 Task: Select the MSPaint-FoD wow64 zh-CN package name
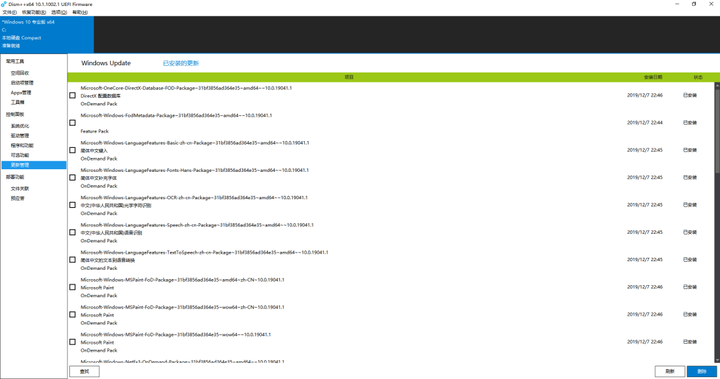(x=182, y=307)
